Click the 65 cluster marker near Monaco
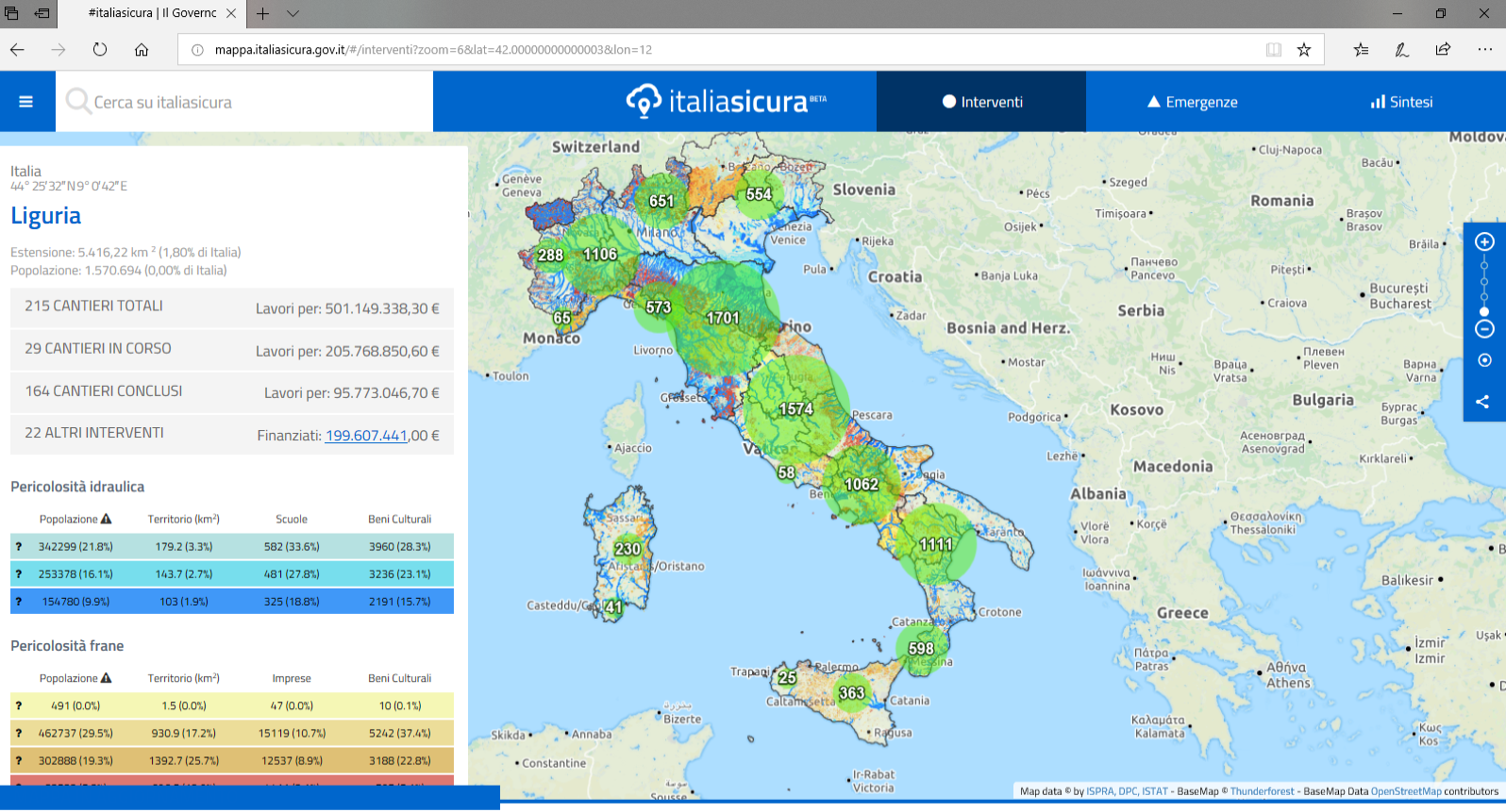Viewport: 1506px width, 812px height. pos(562,318)
